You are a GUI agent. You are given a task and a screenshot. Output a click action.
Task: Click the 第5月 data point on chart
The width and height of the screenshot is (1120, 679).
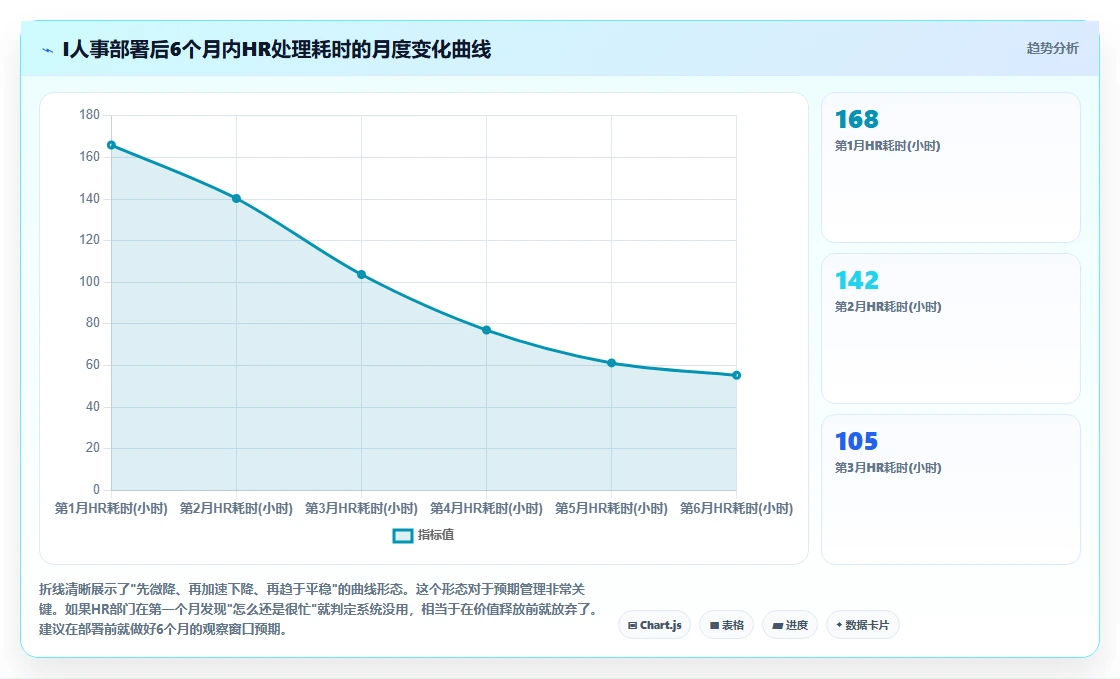point(611,363)
